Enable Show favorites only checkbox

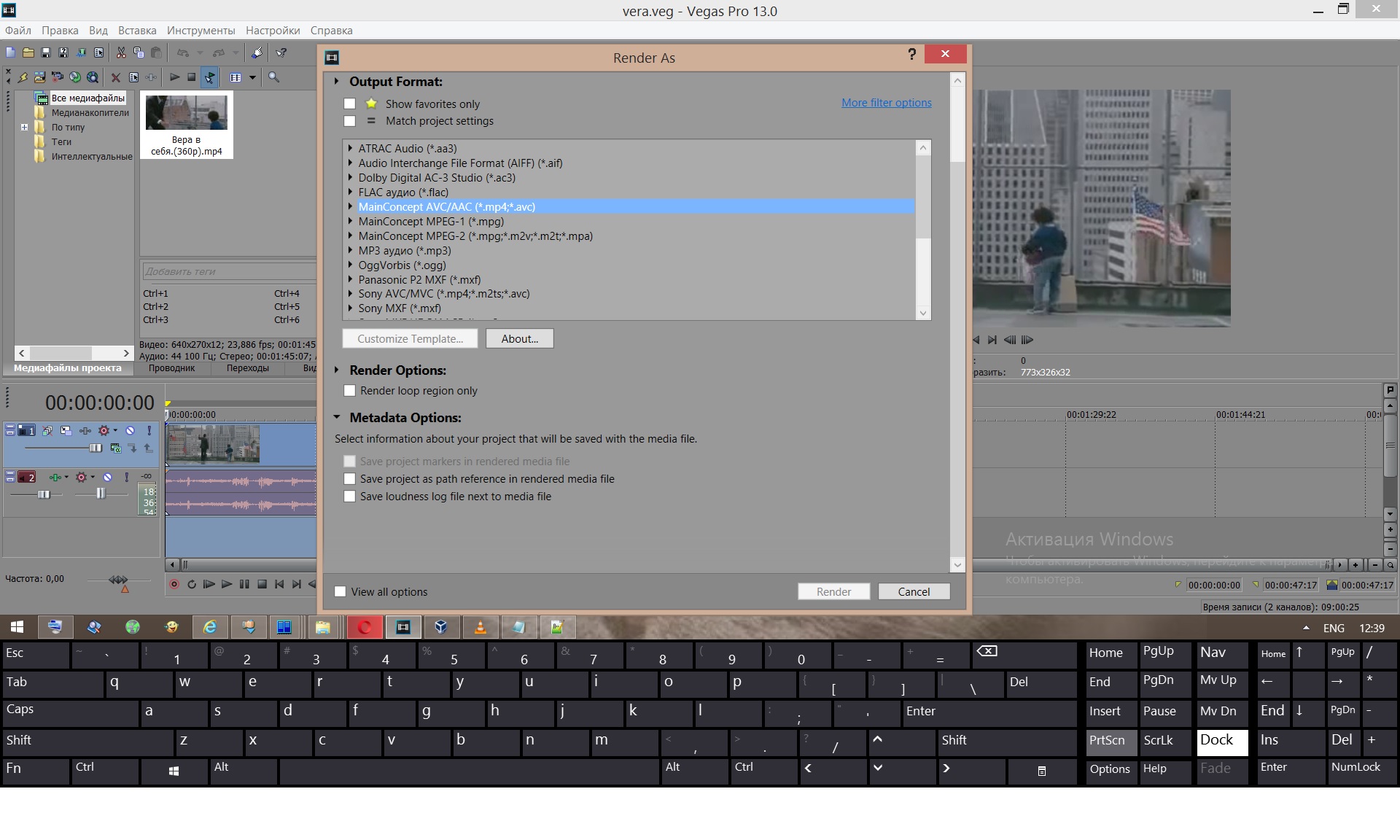(x=350, y=104)
